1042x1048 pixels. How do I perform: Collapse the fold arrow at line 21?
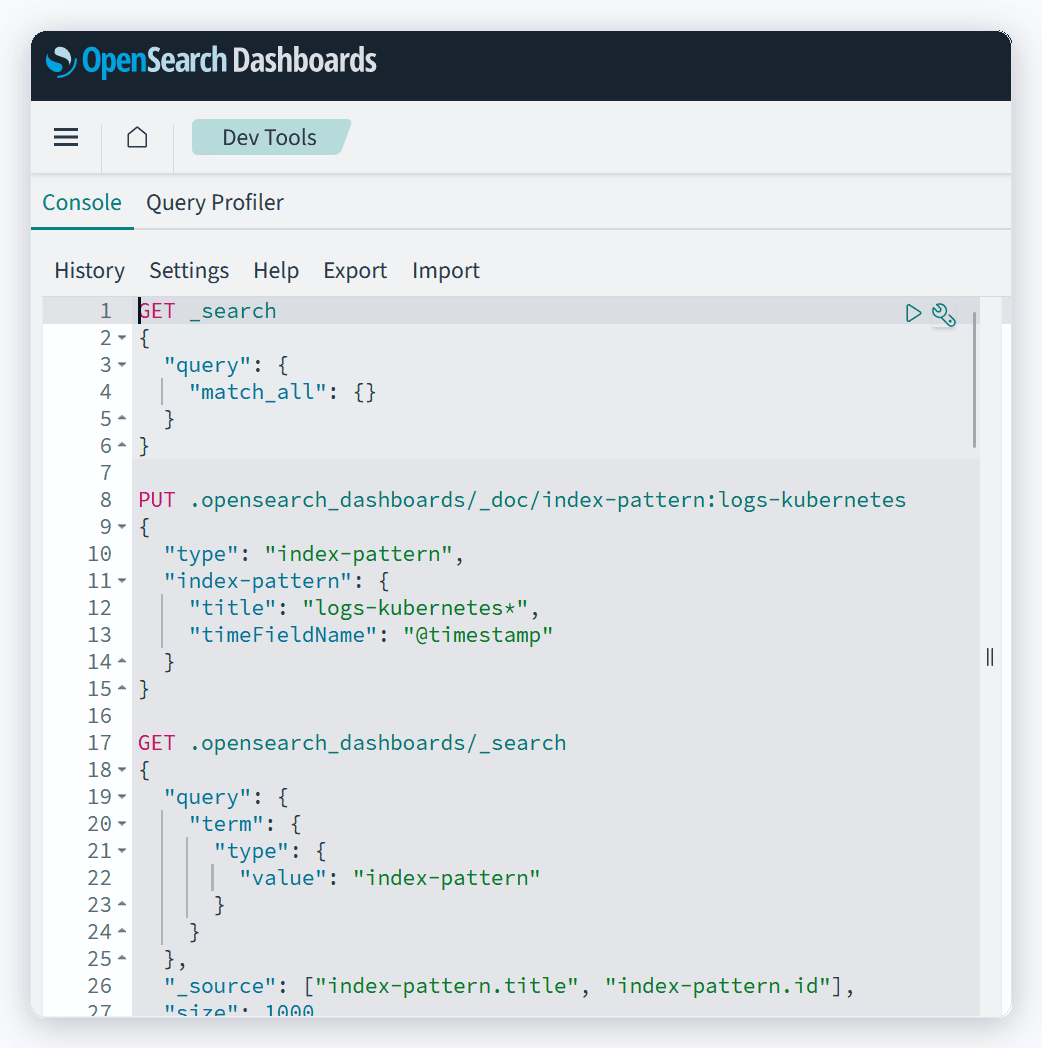(x=122, y=851)
